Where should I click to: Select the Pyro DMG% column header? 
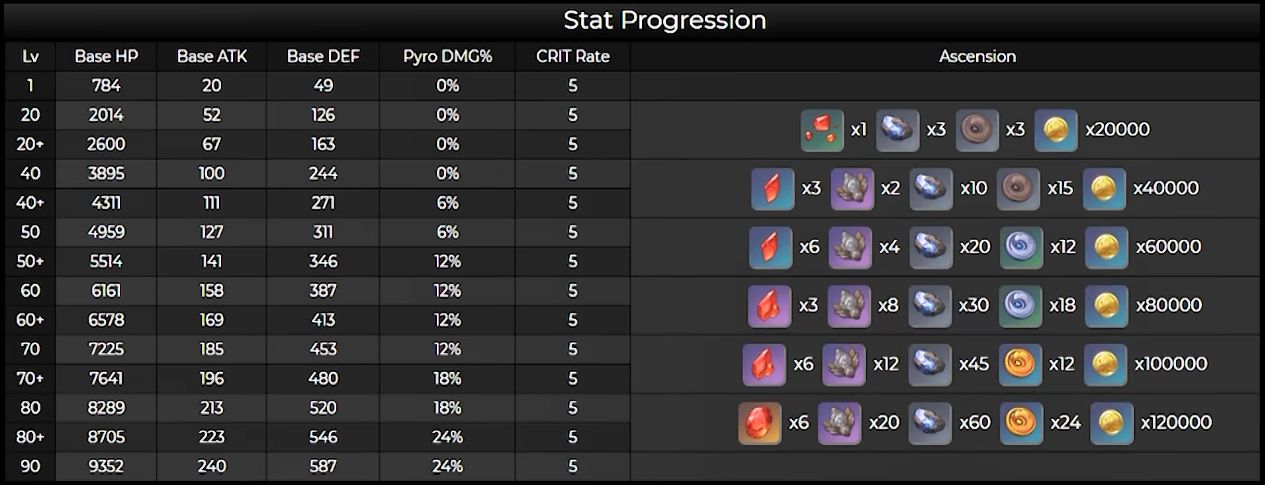[447, 57]
